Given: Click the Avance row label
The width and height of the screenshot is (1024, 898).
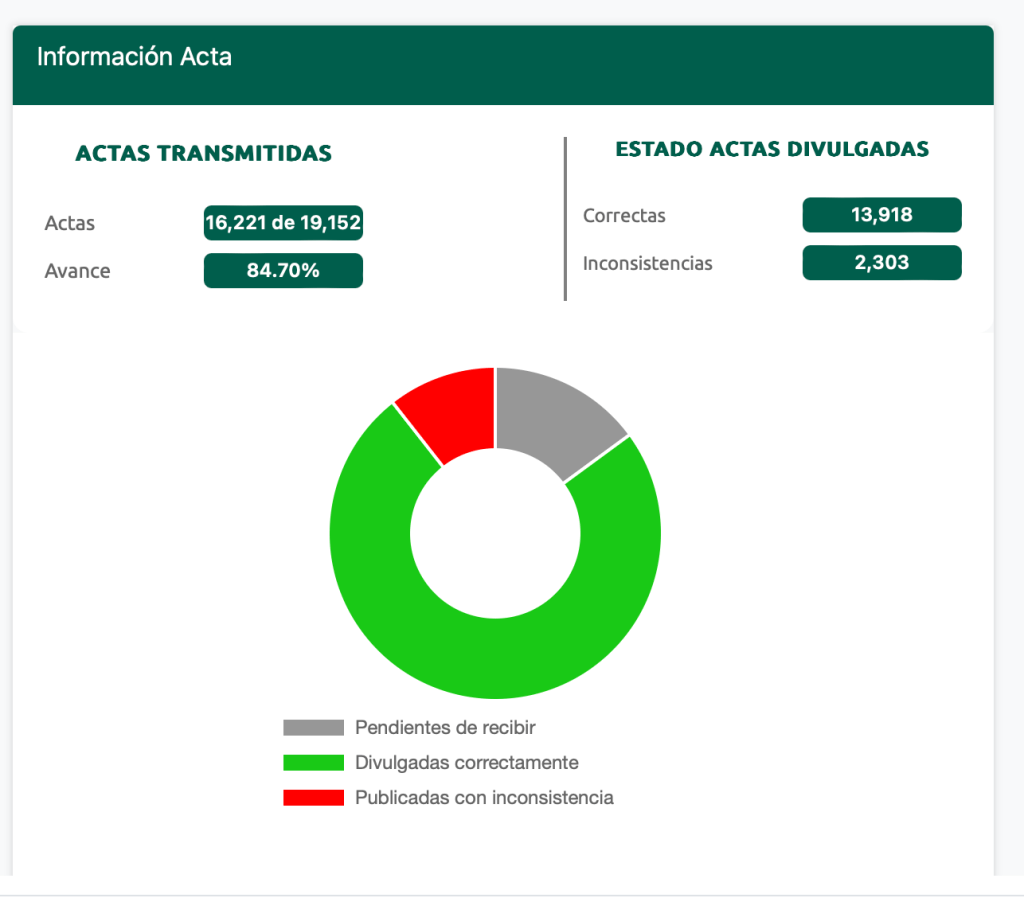Looking at the screenshot, I should [x=77, y=271].
